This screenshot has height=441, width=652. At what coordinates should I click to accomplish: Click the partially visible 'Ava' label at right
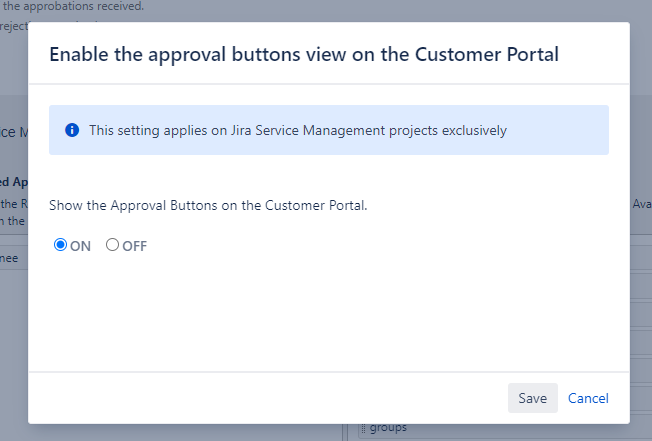tap(641, 203)
